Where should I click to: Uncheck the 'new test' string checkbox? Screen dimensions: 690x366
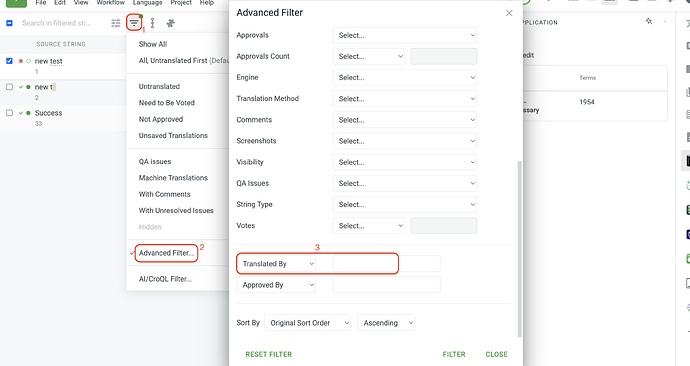point(9,61)
